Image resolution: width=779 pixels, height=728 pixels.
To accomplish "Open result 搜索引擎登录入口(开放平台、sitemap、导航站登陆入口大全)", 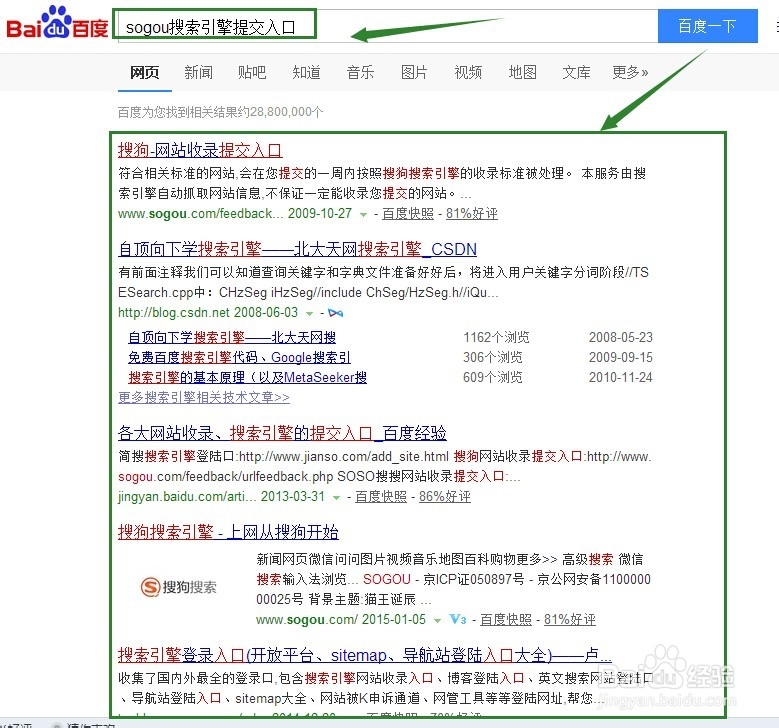I will pyautogui.click(x=365, y=655).
